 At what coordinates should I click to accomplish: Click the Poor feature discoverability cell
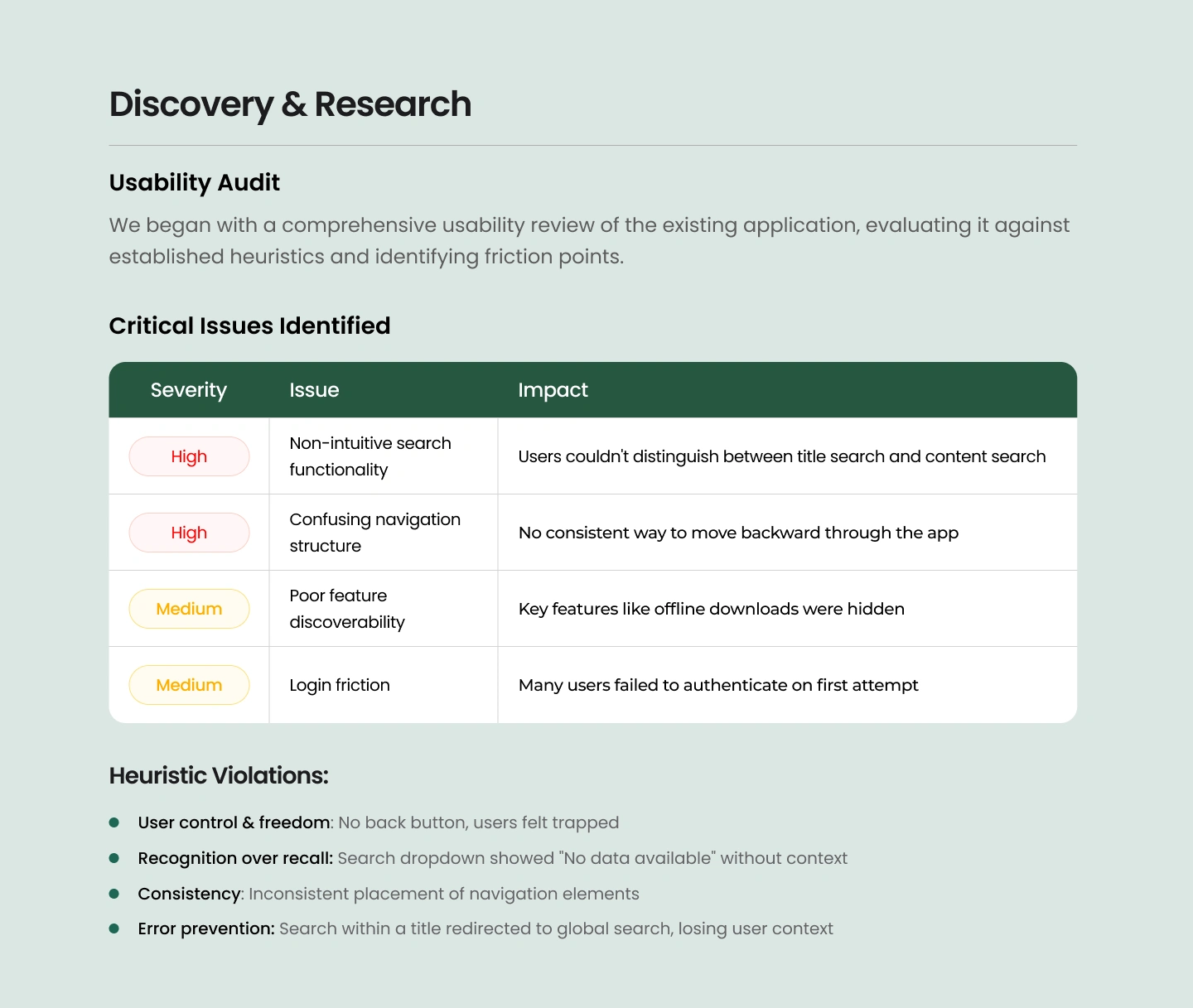(x=347, y=609)
